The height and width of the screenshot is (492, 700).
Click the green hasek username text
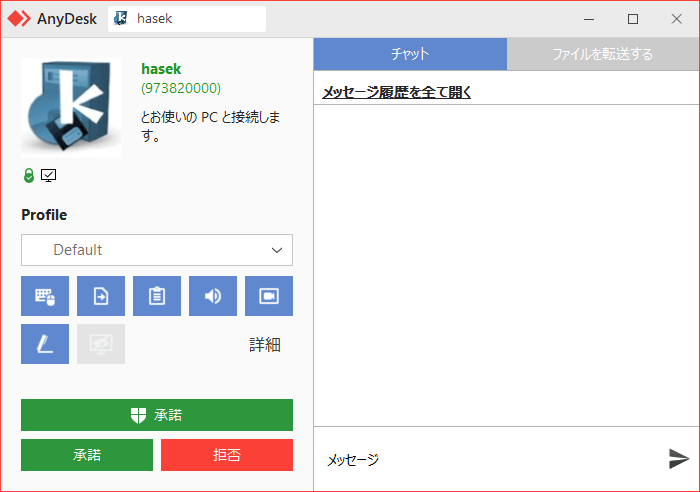[161, 69]
